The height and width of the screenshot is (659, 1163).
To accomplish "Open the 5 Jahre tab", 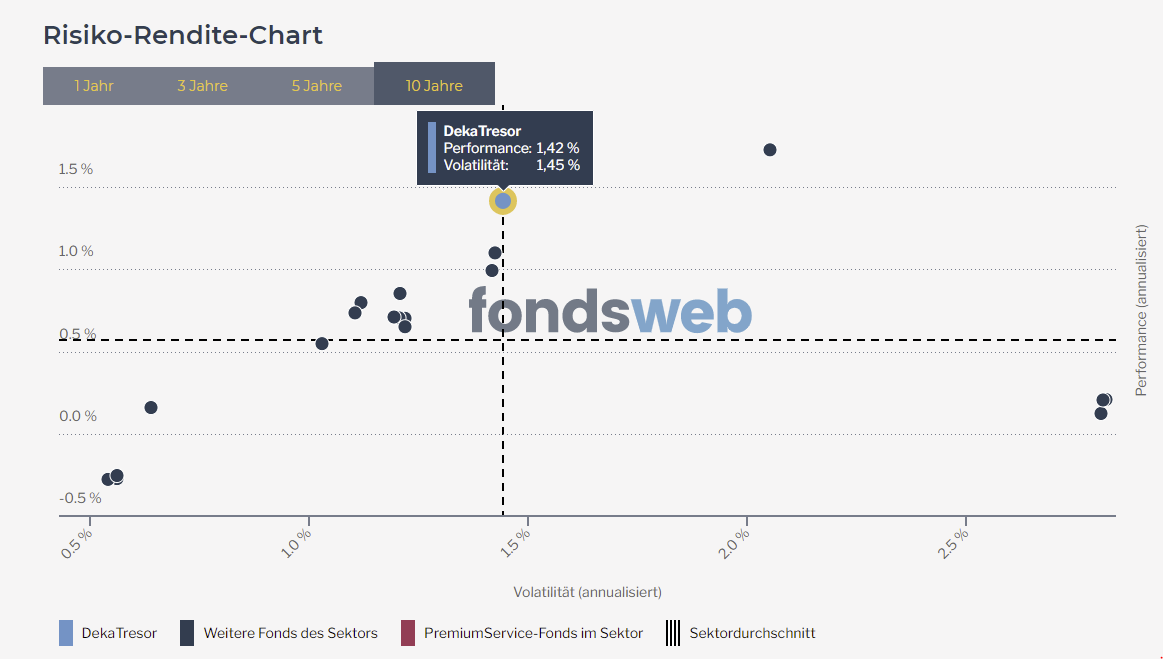I will tap(317, 85).
